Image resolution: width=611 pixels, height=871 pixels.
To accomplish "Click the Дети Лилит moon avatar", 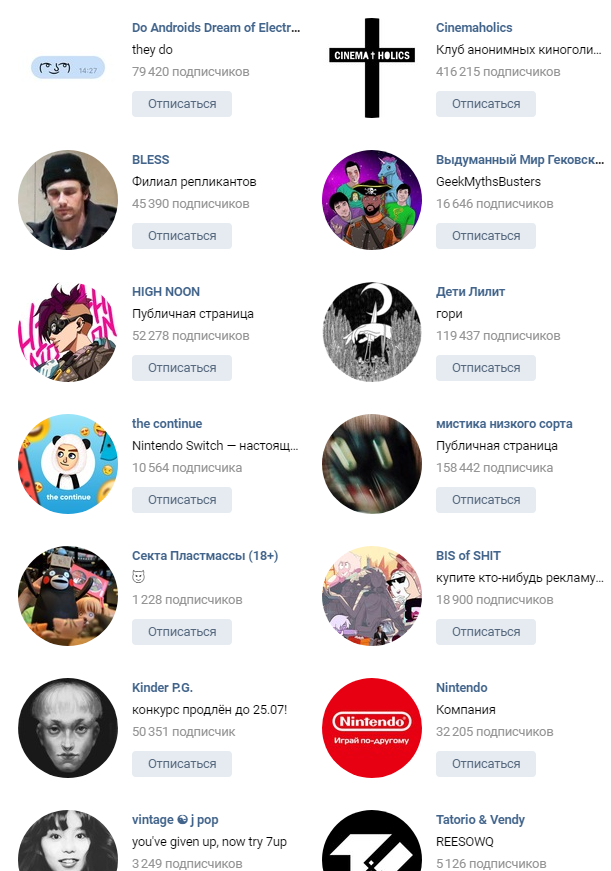I will point(372,332).
